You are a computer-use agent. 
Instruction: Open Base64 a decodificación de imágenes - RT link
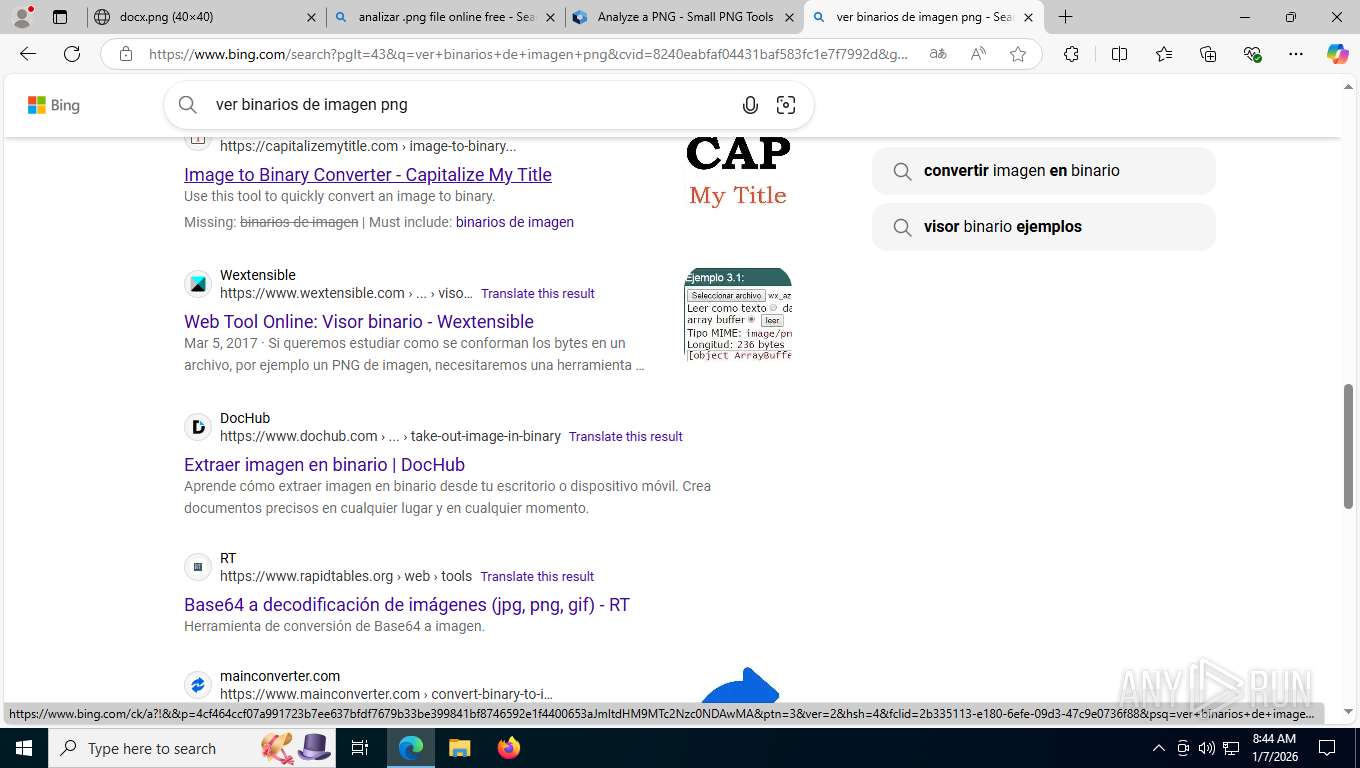(x=407, y=604)
